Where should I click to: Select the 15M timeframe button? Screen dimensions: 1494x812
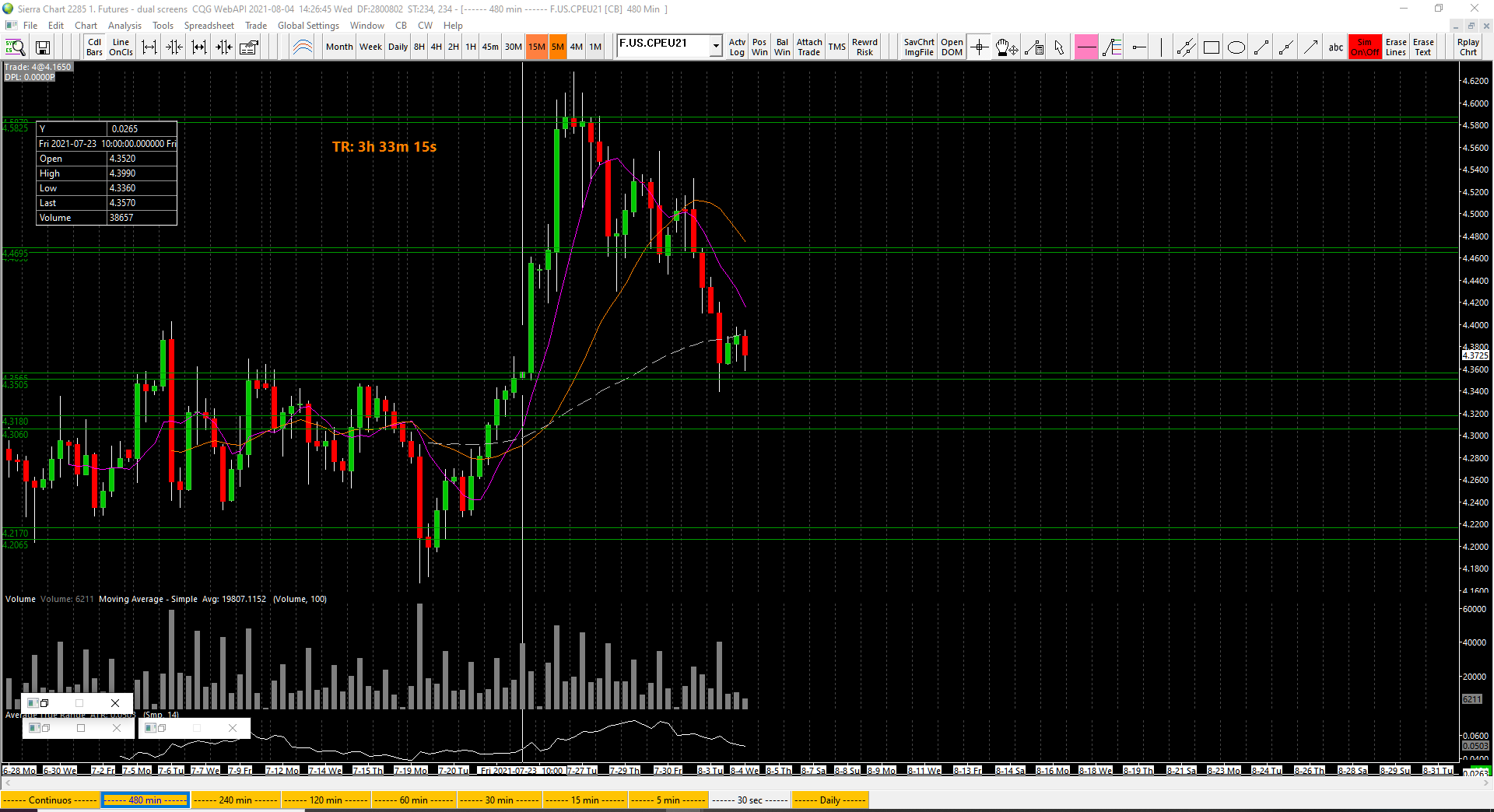(537, 47)
